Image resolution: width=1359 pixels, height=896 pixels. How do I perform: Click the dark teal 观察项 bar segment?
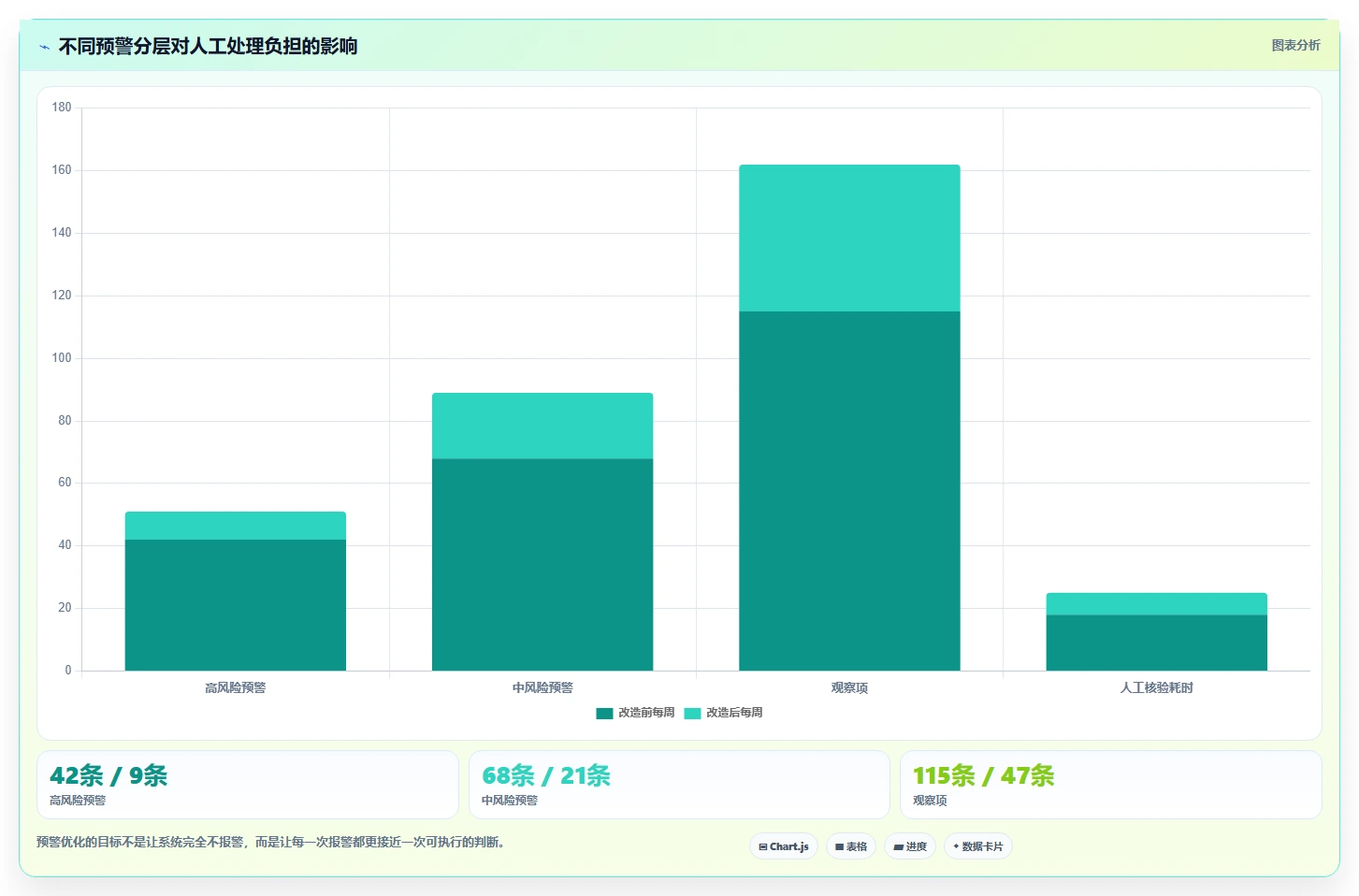[849, 491]
